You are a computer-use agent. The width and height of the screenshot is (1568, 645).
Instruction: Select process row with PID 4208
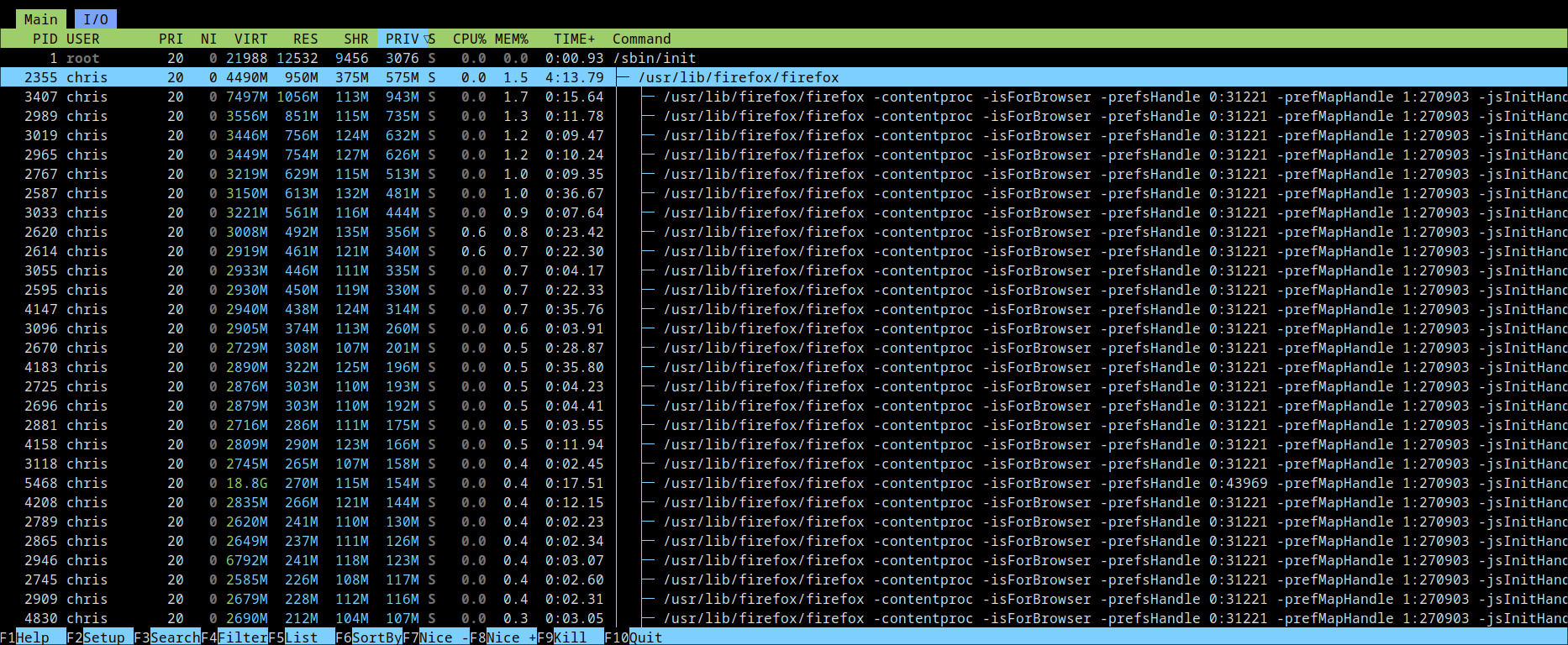(783, 502)
